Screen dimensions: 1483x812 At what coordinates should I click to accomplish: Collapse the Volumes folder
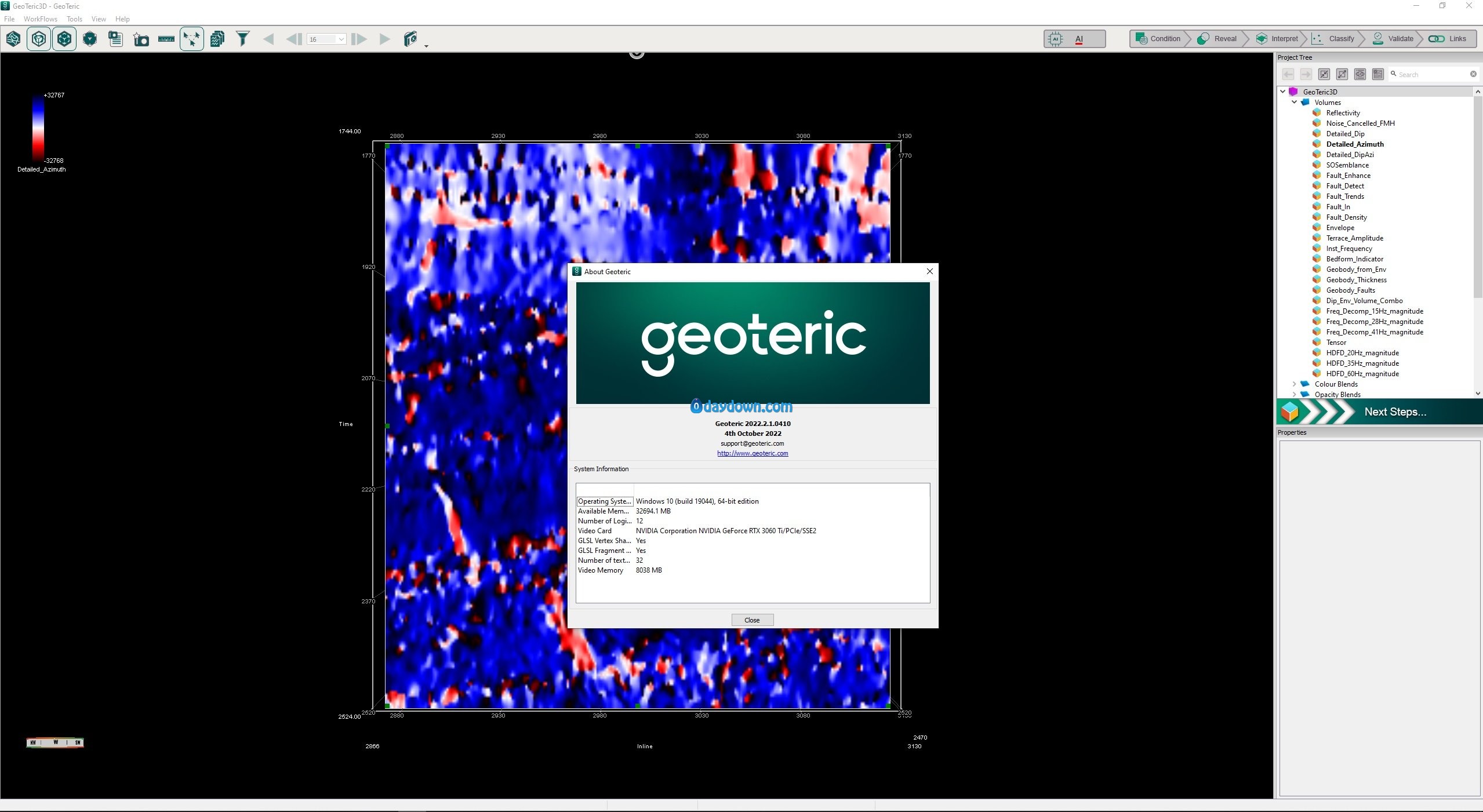[x=1294, y=102]
